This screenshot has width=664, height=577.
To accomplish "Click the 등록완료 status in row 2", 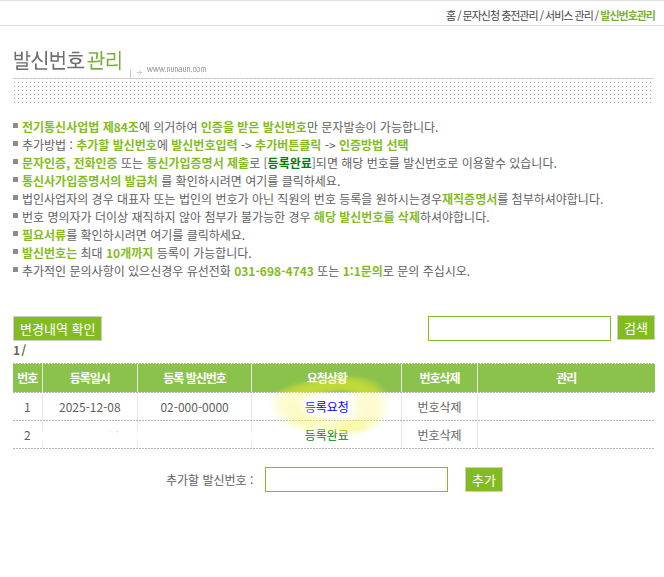I will (x=327, y=435).
